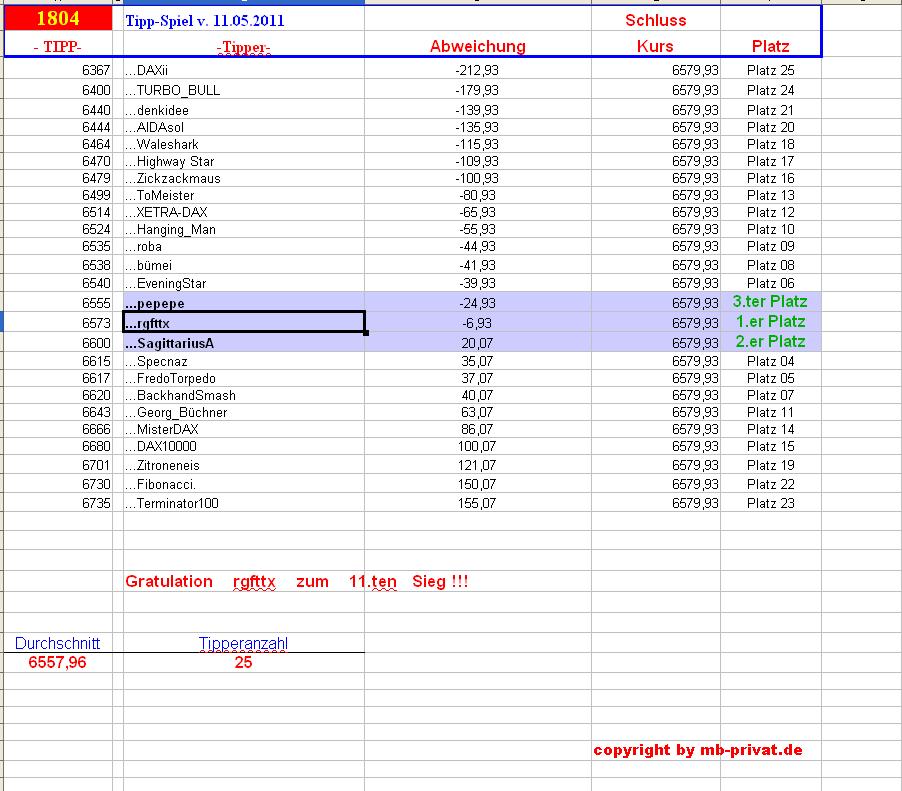This screenshot has width=902, height=791.
Task: Click the green '2.er Platz' cell
Action: click(771, 342)
